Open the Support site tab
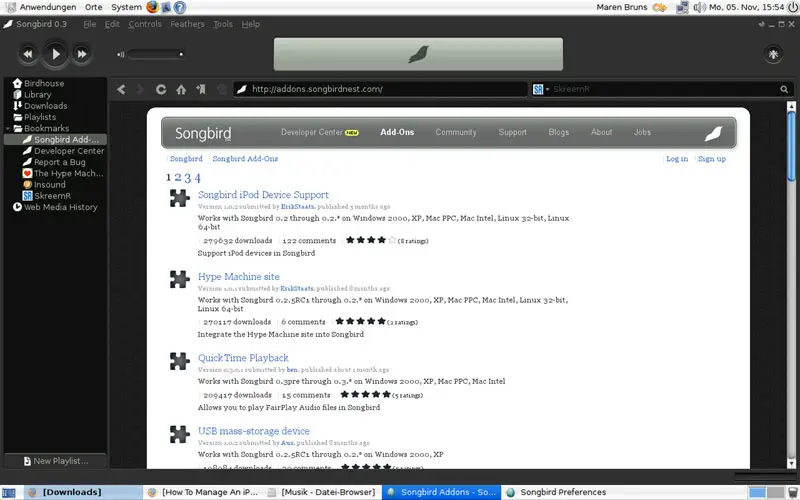This screenshot has width=800, height=500. [512, 132]
